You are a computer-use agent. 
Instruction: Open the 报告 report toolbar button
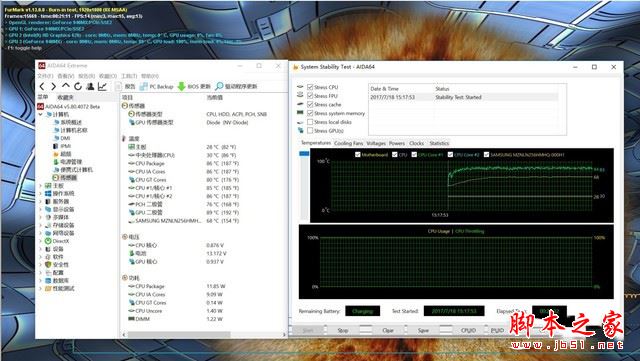tap(126, 87)
